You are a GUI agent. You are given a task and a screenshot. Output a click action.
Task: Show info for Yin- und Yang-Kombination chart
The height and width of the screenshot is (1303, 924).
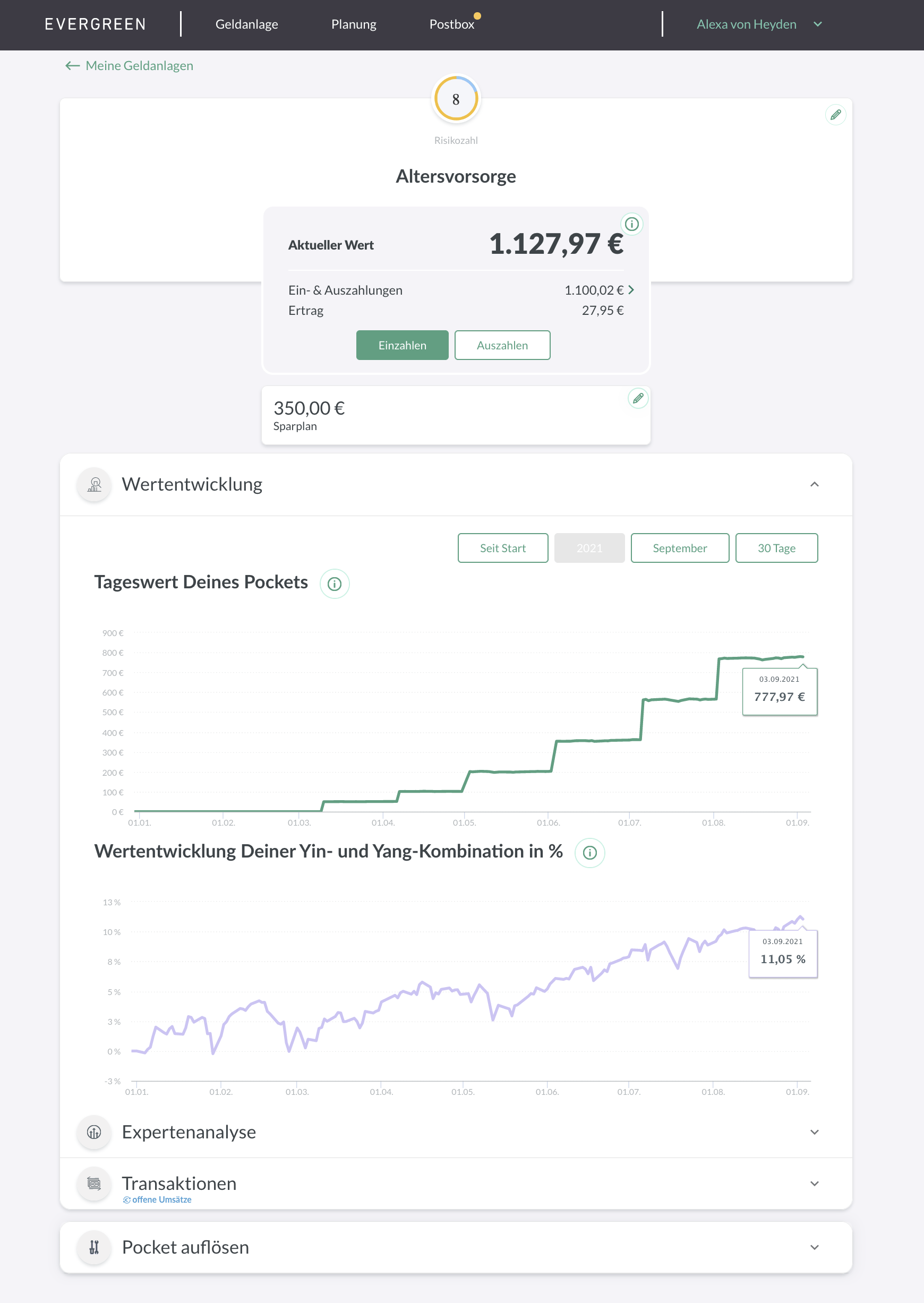click(x=589, y=853)
